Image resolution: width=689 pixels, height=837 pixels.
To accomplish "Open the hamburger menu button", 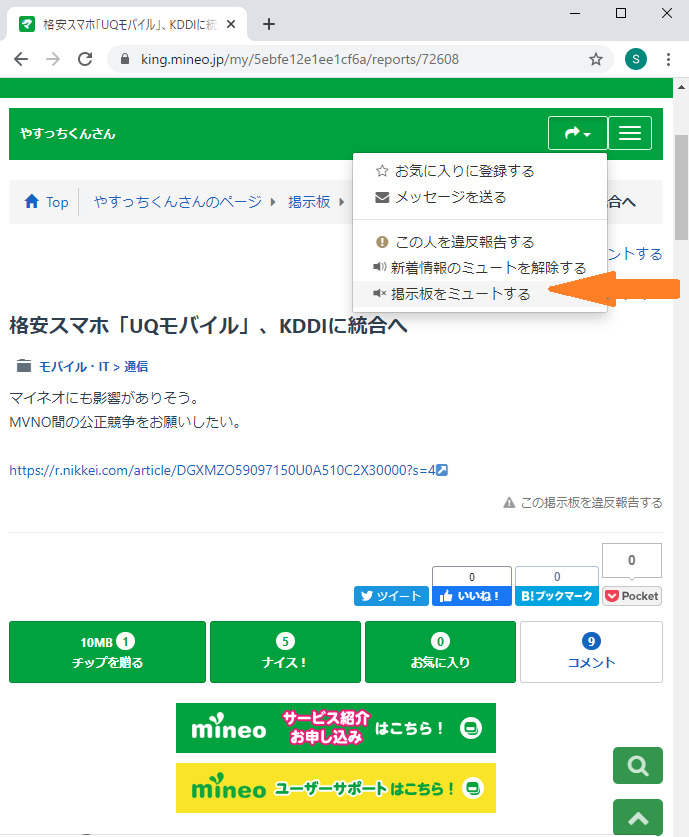I will pos(630,133).
